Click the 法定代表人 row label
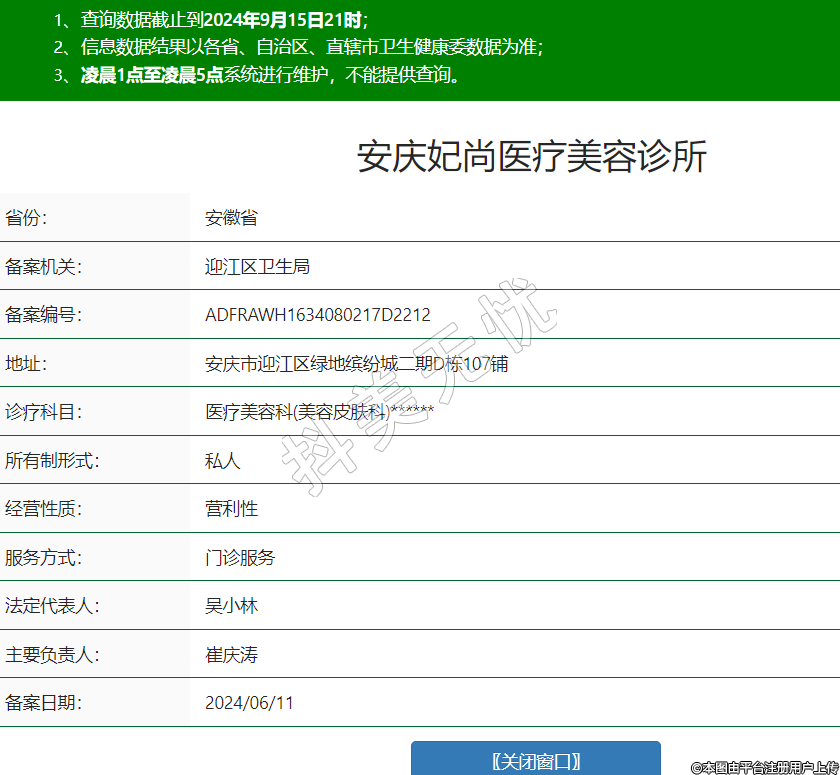The height and width of the screenshot is (775, 840). pos(52,606)
